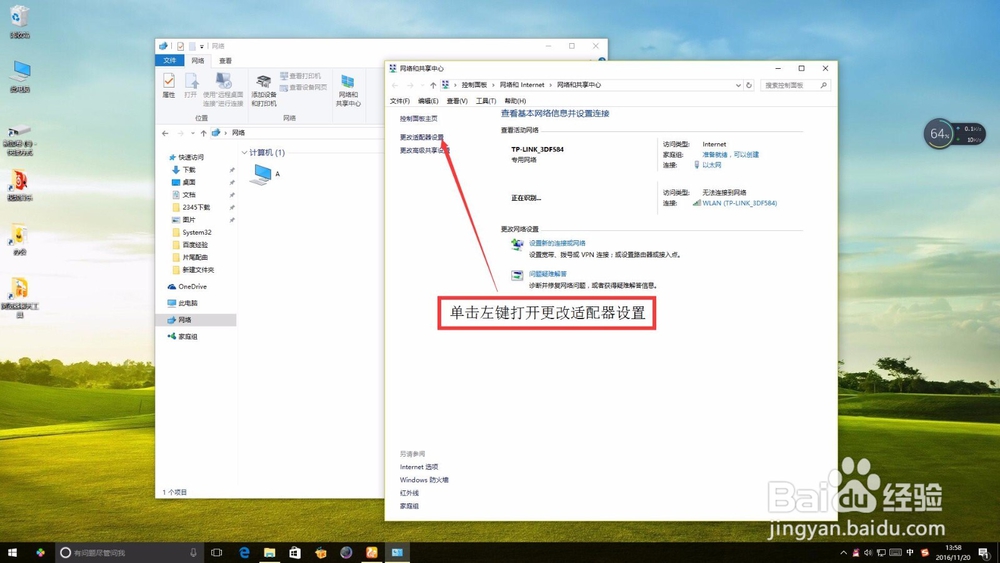Open control panel address history dropdown

tap(738, 85)
